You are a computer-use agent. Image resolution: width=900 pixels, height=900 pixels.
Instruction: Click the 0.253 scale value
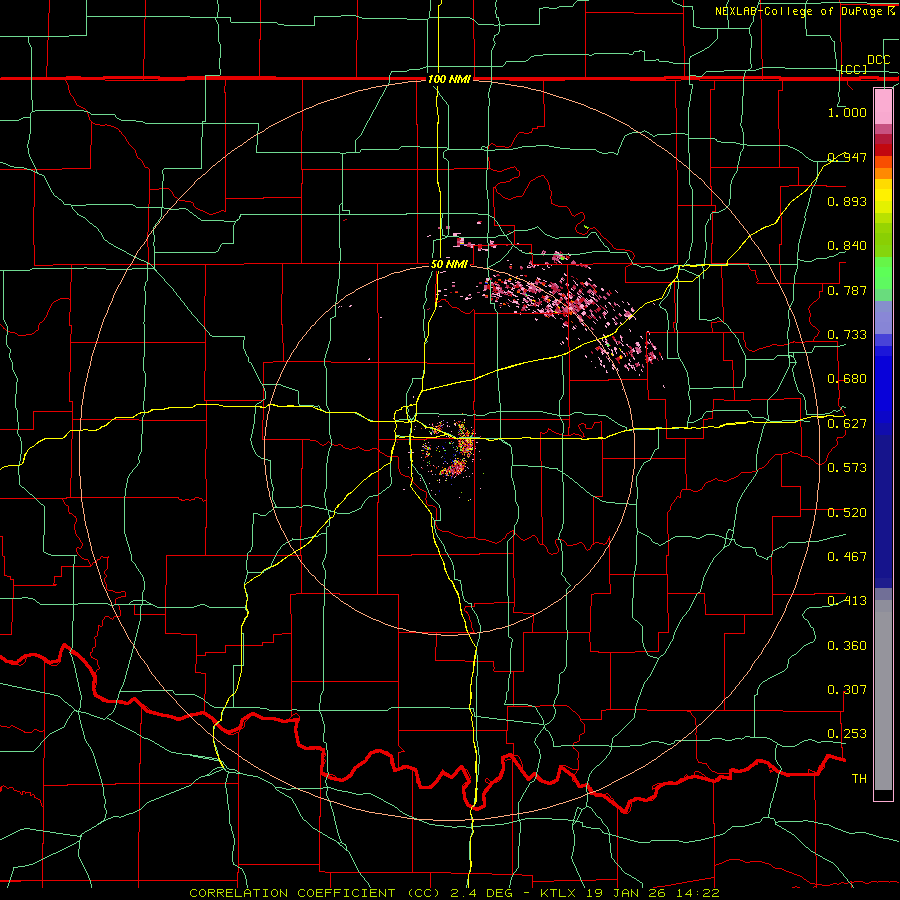(847, 734)
